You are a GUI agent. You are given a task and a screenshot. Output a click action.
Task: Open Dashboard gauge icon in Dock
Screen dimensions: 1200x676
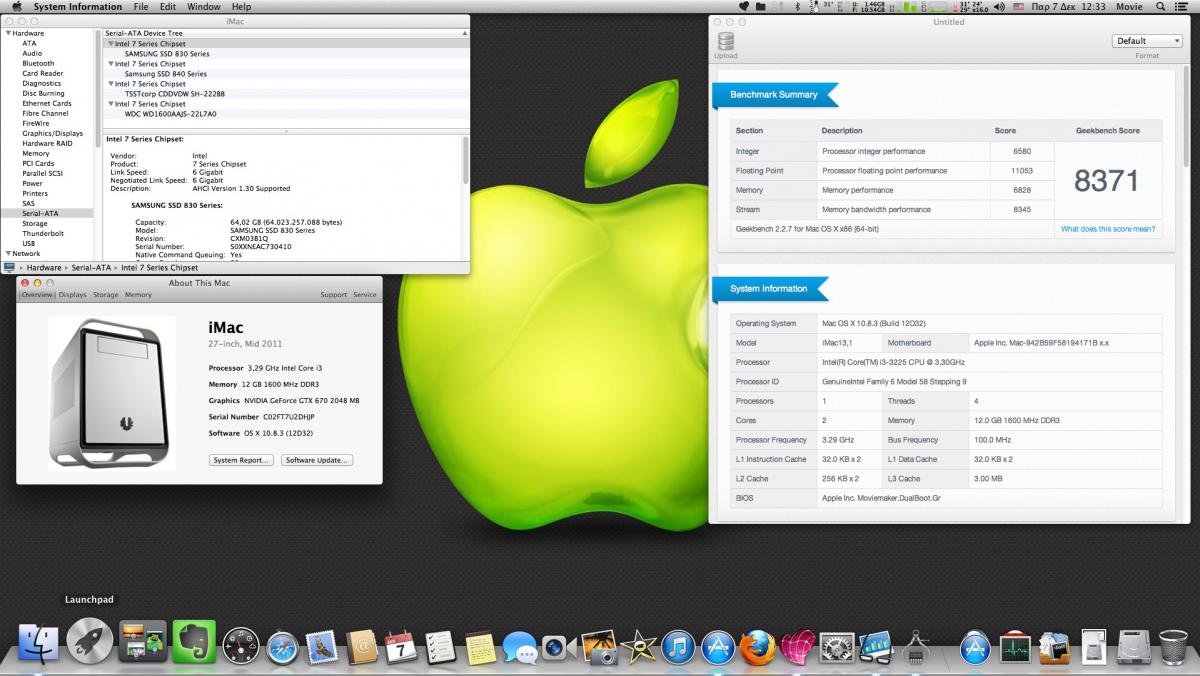pyautogui.click(x=241, y=646)
